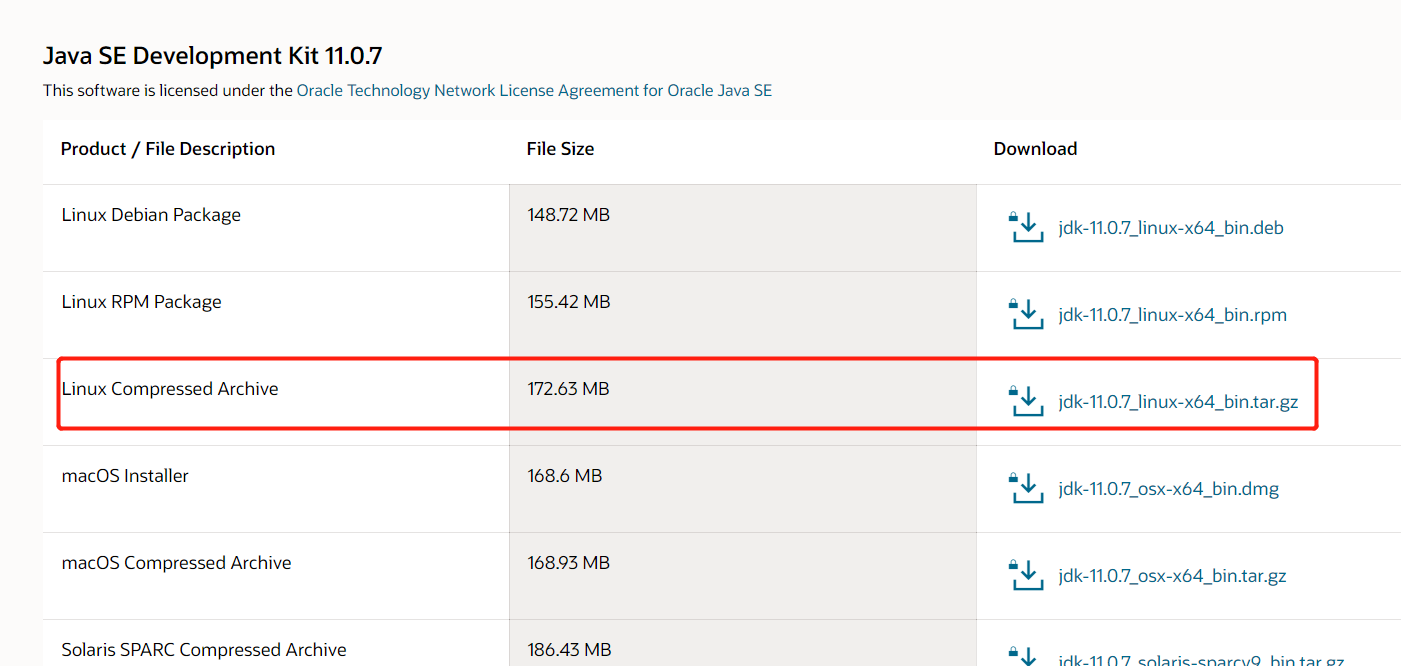
Task: Select the macOS Installer row label
Action: pos(125,476)
